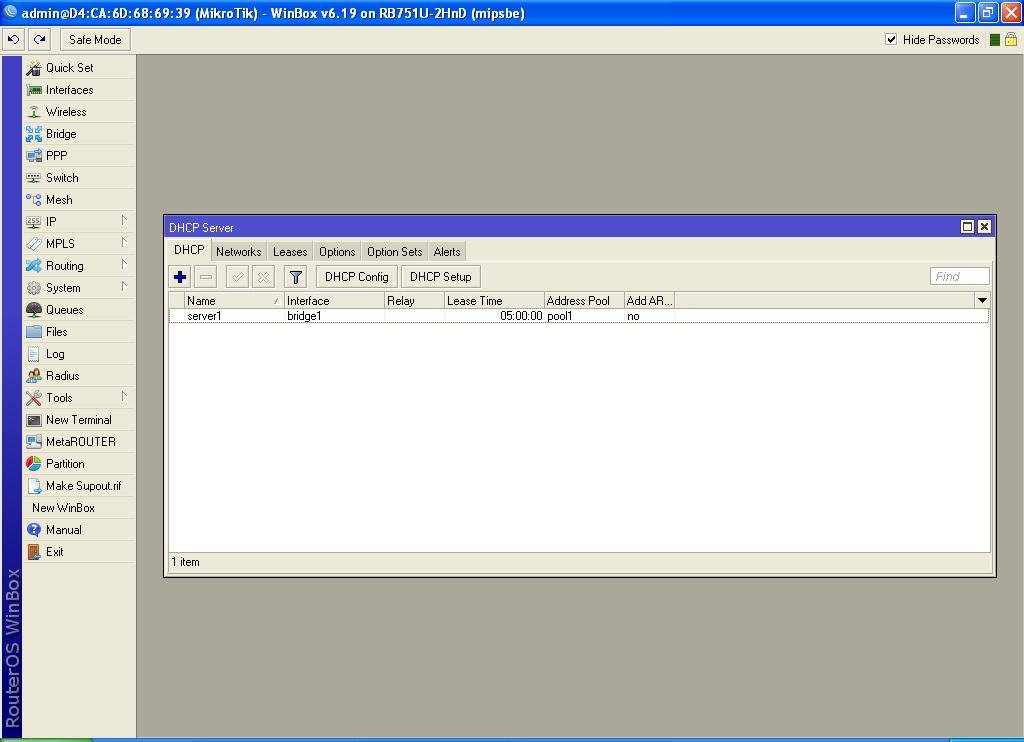Switch to the Networks tab
This screenshot has height=742, width=1024.
point(238,251)
